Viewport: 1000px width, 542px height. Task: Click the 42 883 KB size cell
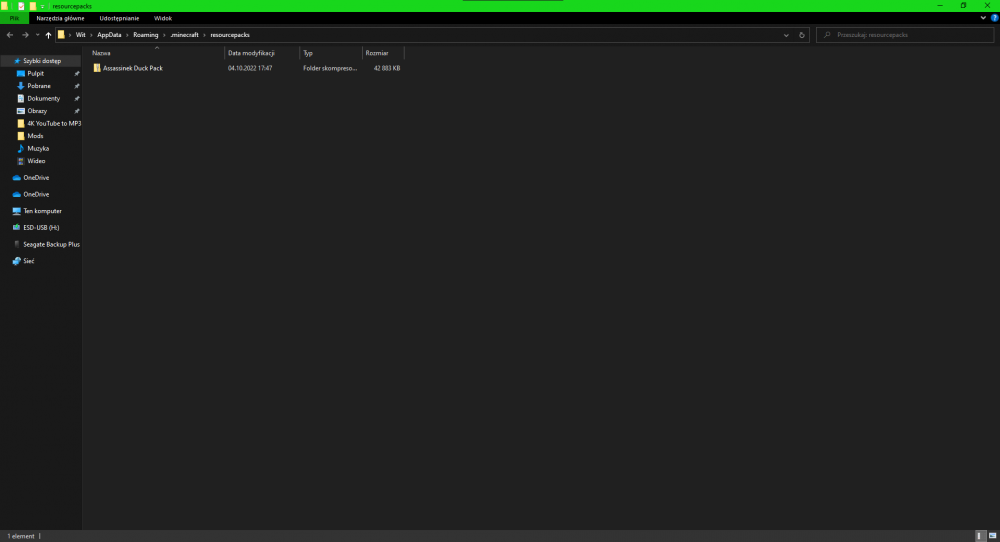386,68
